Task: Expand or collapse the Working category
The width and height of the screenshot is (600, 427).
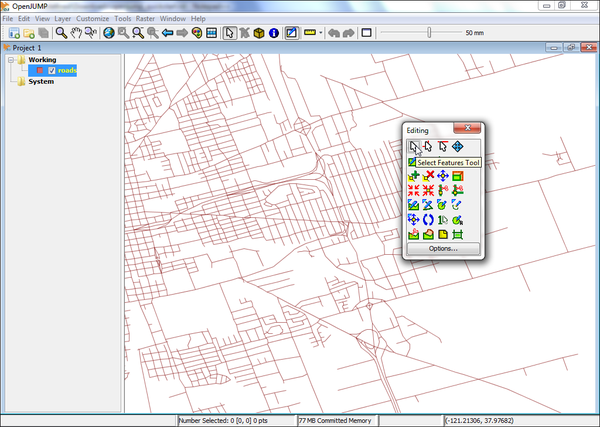Action: pos(10,60)
